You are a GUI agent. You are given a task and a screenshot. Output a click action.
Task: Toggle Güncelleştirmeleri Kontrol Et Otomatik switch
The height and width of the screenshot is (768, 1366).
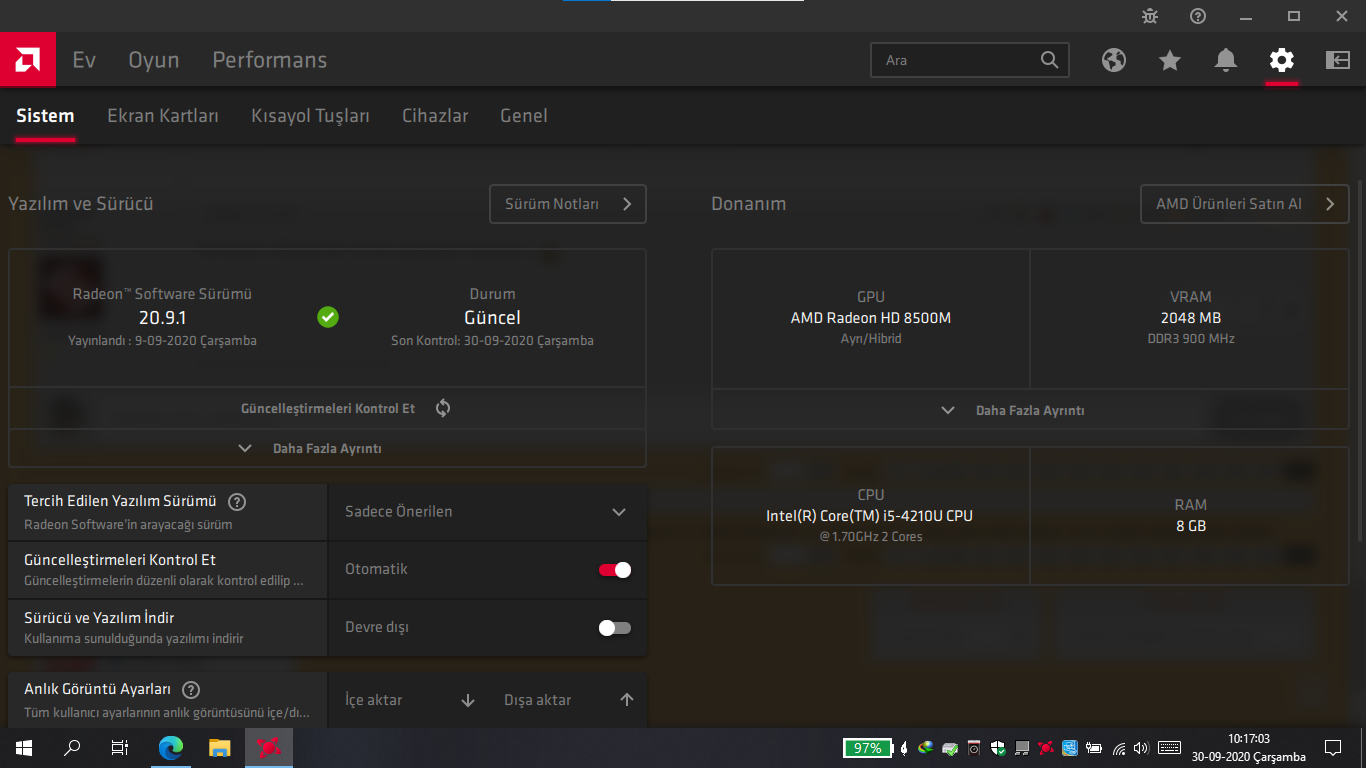(x=615, y=570)
